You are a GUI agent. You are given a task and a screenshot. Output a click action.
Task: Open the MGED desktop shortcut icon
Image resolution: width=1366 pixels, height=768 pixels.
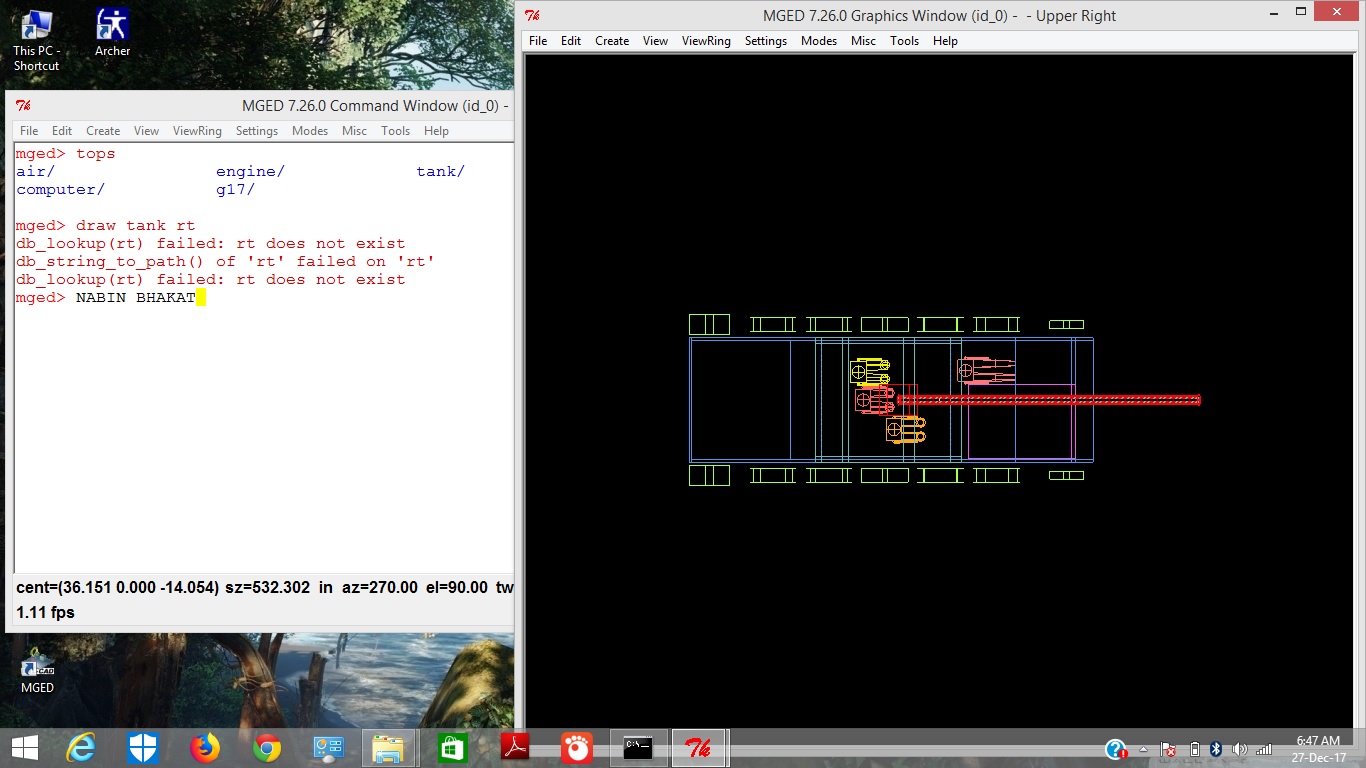tap(37, 670)
